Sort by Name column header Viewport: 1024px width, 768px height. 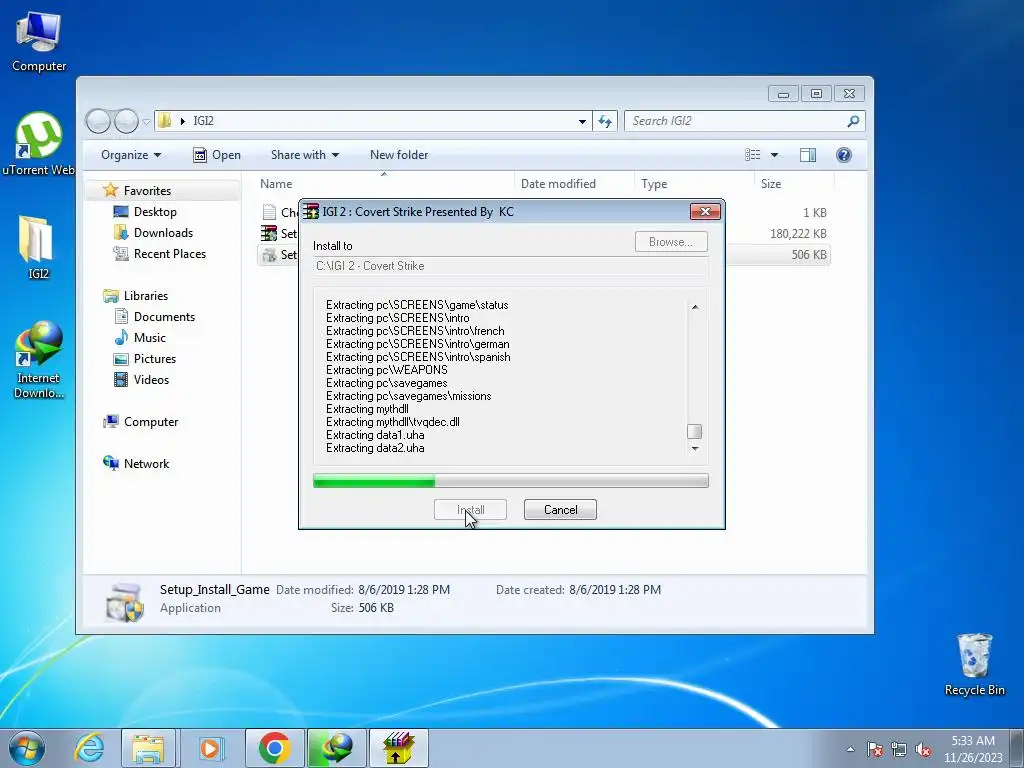pos(383,184)
